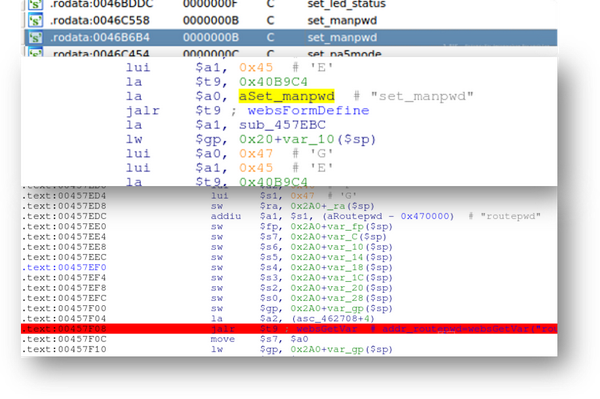
Task: Follow the websFormDefine function reference
Action: click(308, 111)
